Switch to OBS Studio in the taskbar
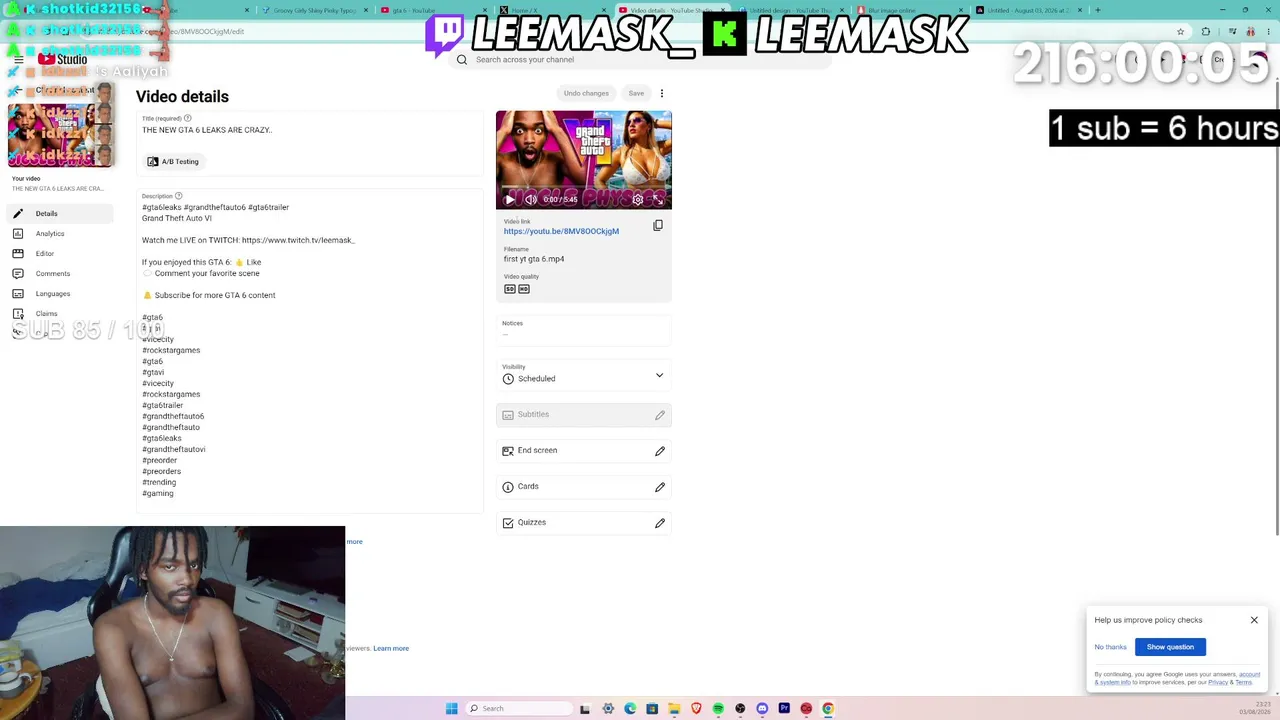The height and width of the screenshot is (720, 1280). click(x=740, y=708)
